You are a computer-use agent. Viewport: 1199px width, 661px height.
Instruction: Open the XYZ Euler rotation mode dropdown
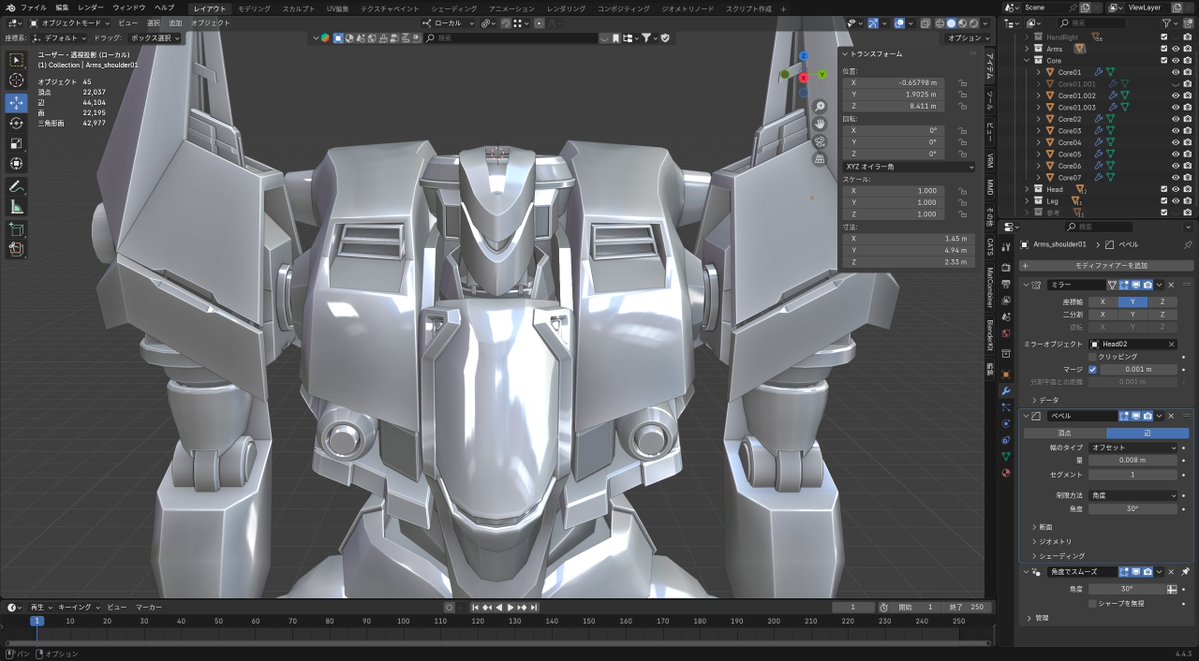[908, 167]
